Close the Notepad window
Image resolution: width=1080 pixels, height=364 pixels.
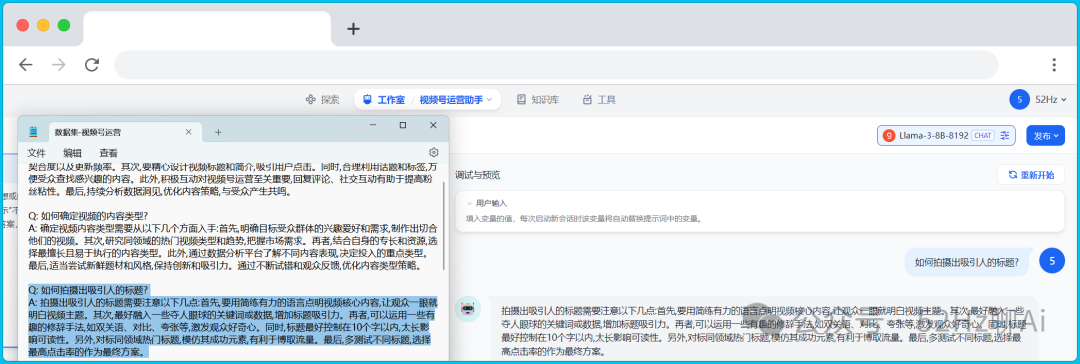pos(433,125)
